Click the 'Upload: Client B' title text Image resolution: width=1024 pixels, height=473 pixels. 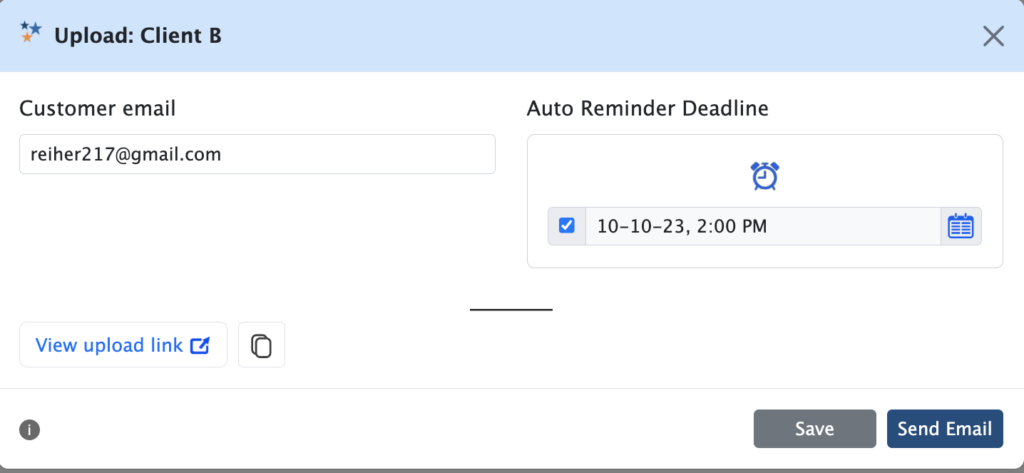(138, 37)
